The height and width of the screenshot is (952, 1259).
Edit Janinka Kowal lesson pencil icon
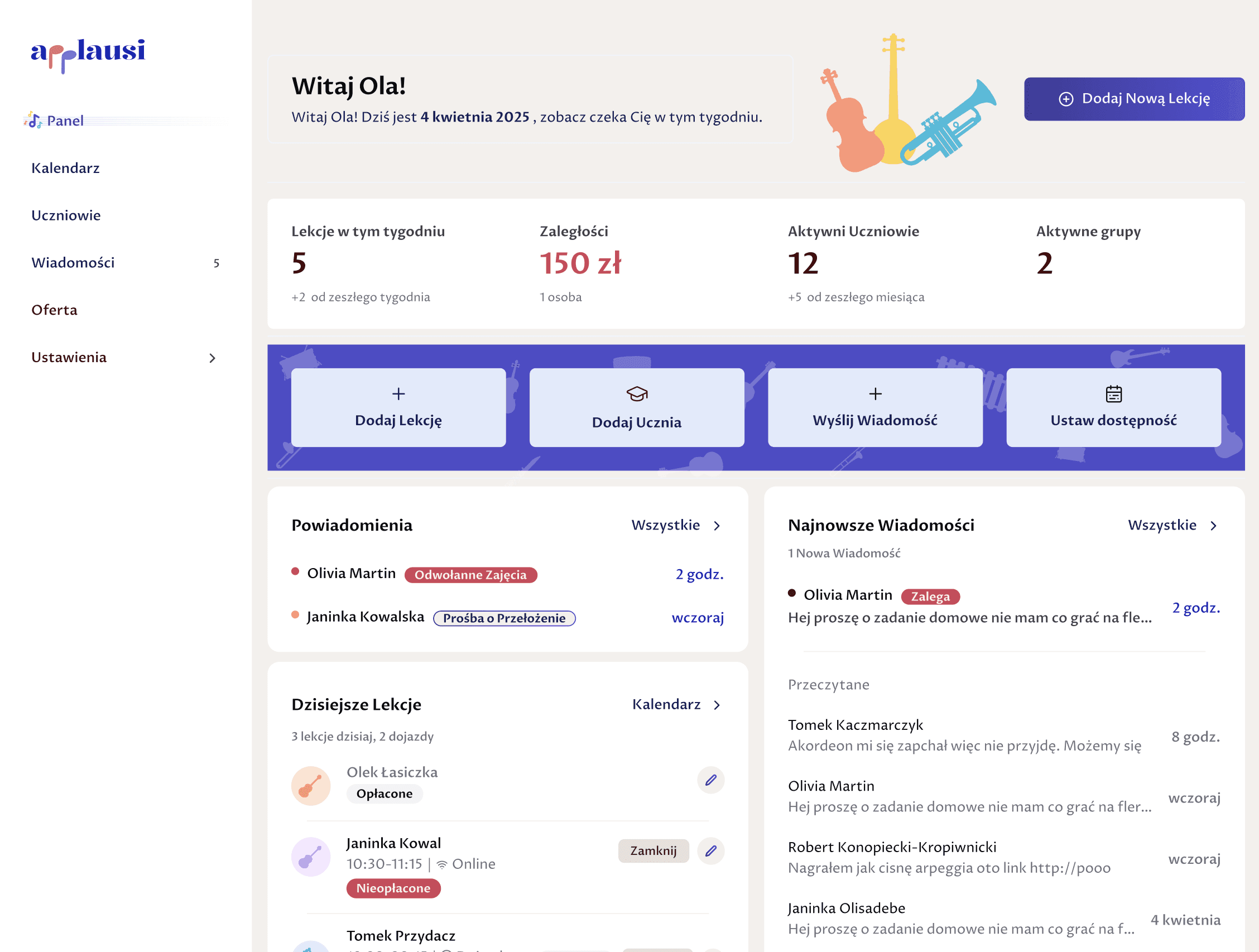(x=710, y=850)
